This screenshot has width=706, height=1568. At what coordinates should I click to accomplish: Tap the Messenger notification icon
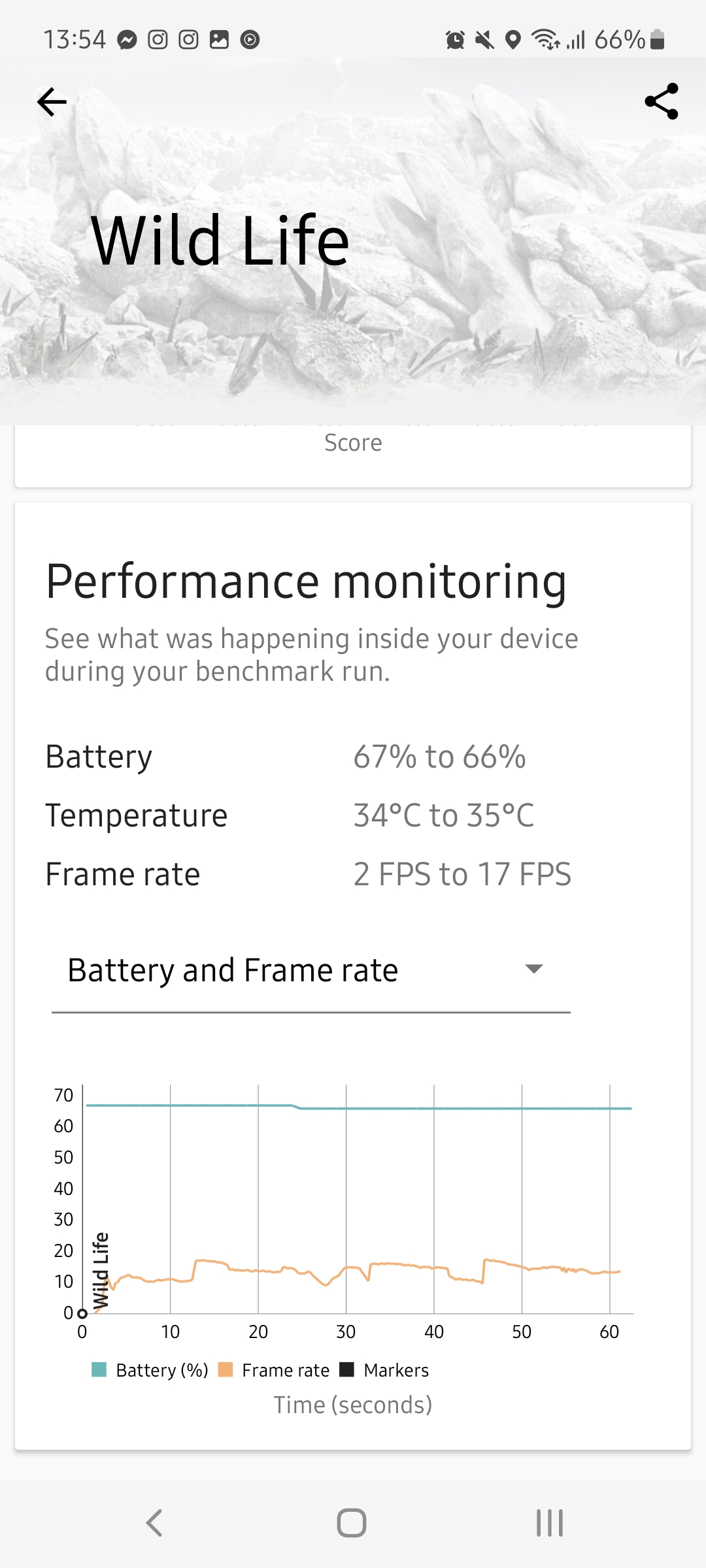pos(127,41)
